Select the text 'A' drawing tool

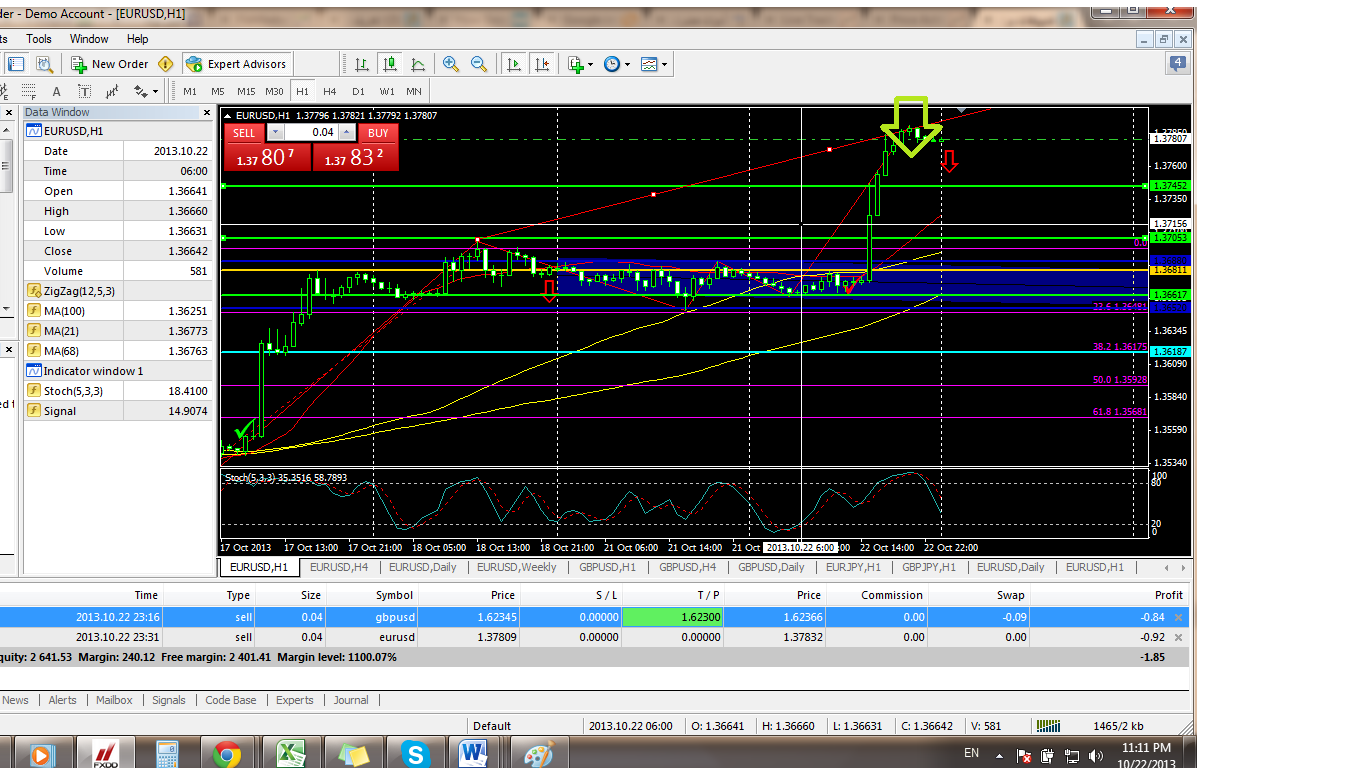coord(56,91)
